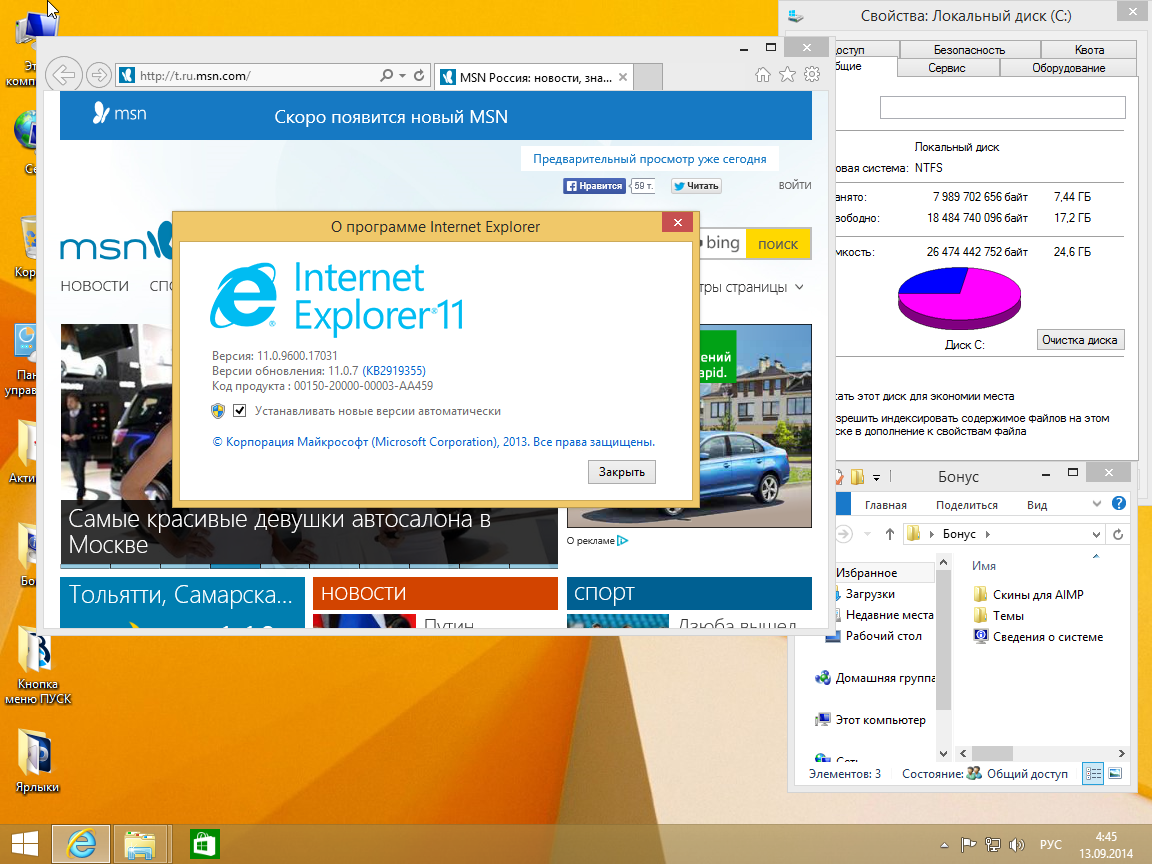Select the Темы folder
The height and width of the screenshot is (864, 1152).
(1008, 616)
